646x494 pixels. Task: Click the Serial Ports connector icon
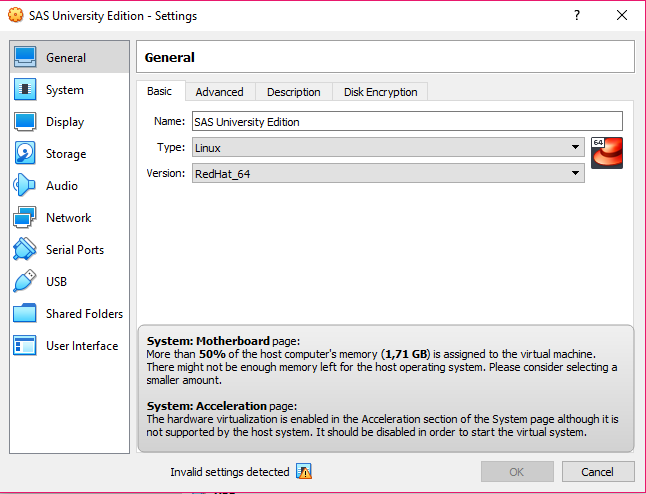click(25, 249)
